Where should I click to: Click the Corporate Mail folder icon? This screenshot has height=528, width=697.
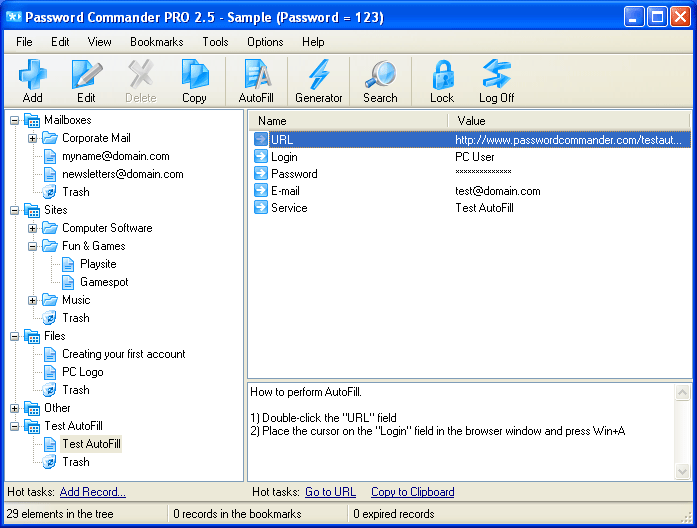pos(50,138)
